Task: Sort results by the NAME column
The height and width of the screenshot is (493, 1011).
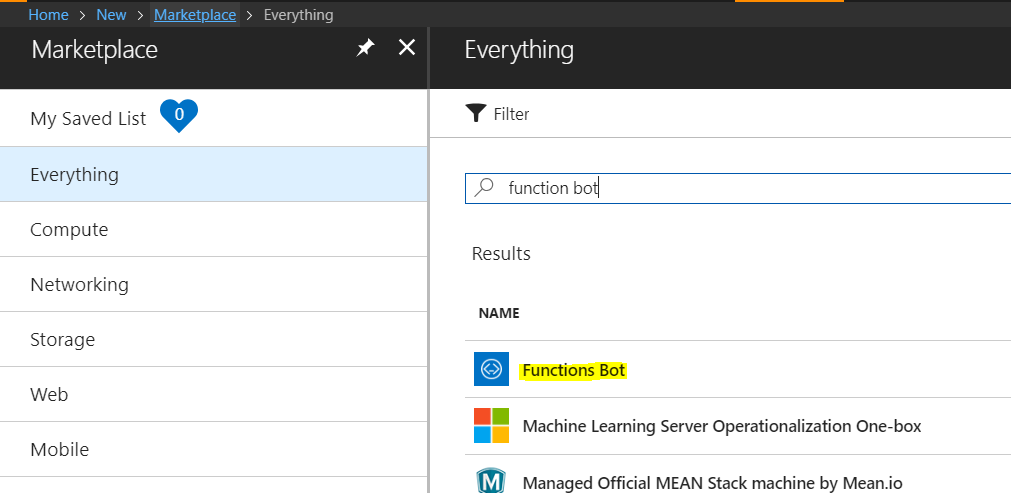Action: click(x=499, y=313)
